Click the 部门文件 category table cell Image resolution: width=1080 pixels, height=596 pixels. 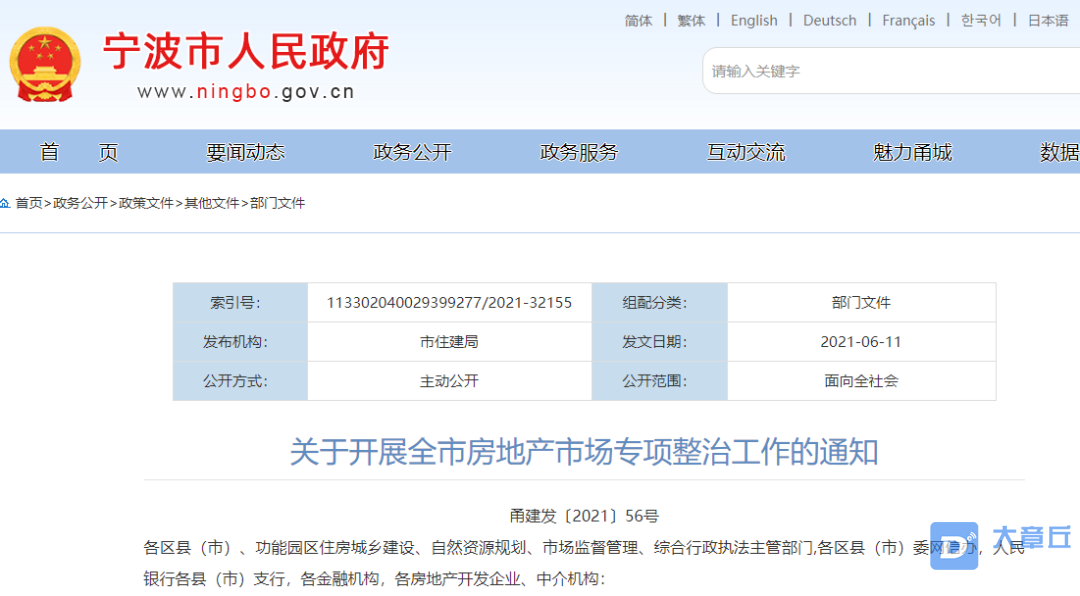click(861, 302)
